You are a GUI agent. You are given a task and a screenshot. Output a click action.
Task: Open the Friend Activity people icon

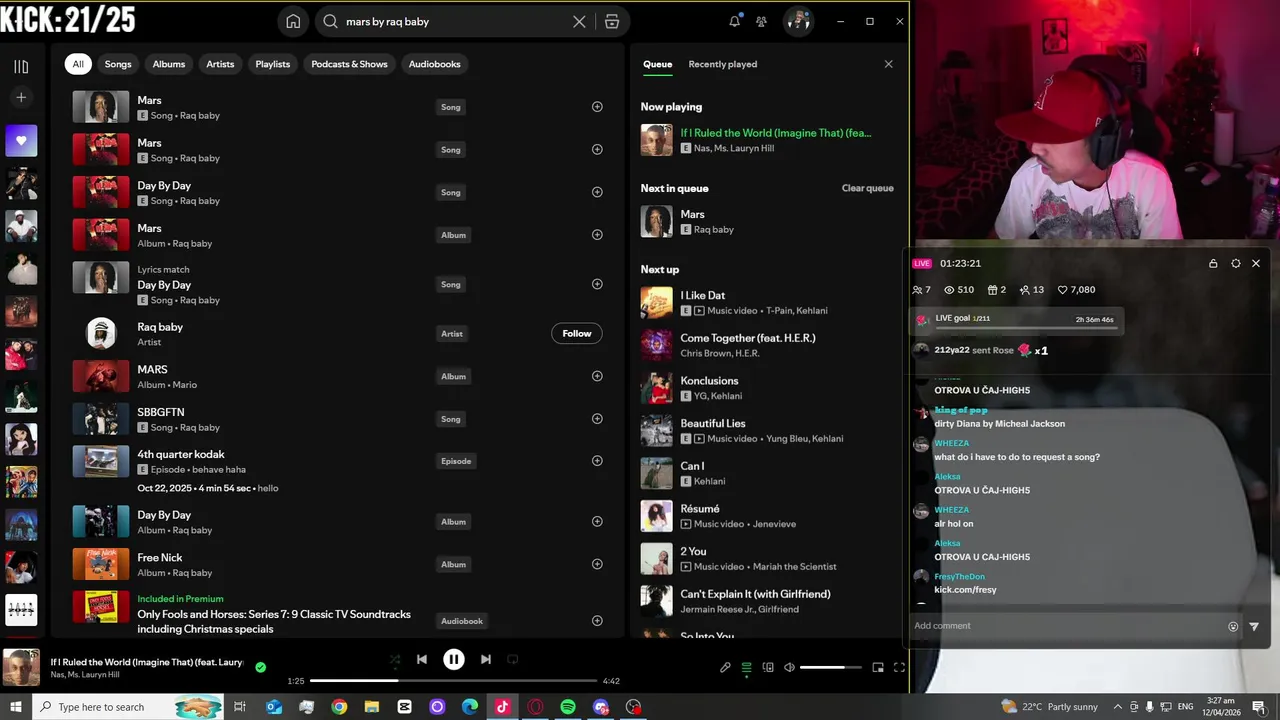click(762, 21)
